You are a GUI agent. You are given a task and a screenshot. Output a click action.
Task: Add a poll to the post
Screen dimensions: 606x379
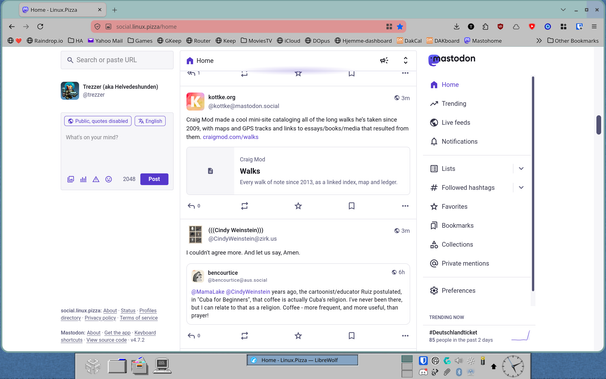(x=83, y=179)
